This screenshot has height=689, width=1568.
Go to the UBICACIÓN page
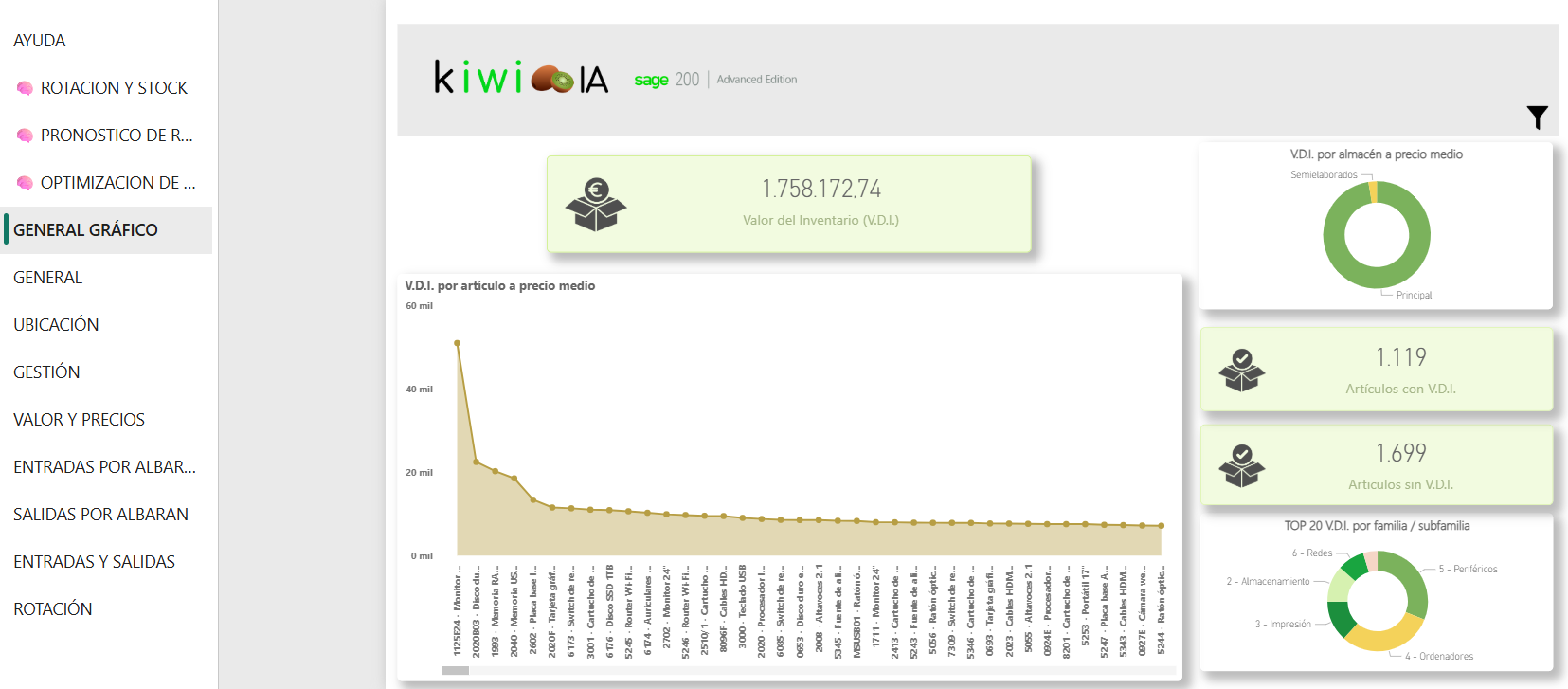56,325
